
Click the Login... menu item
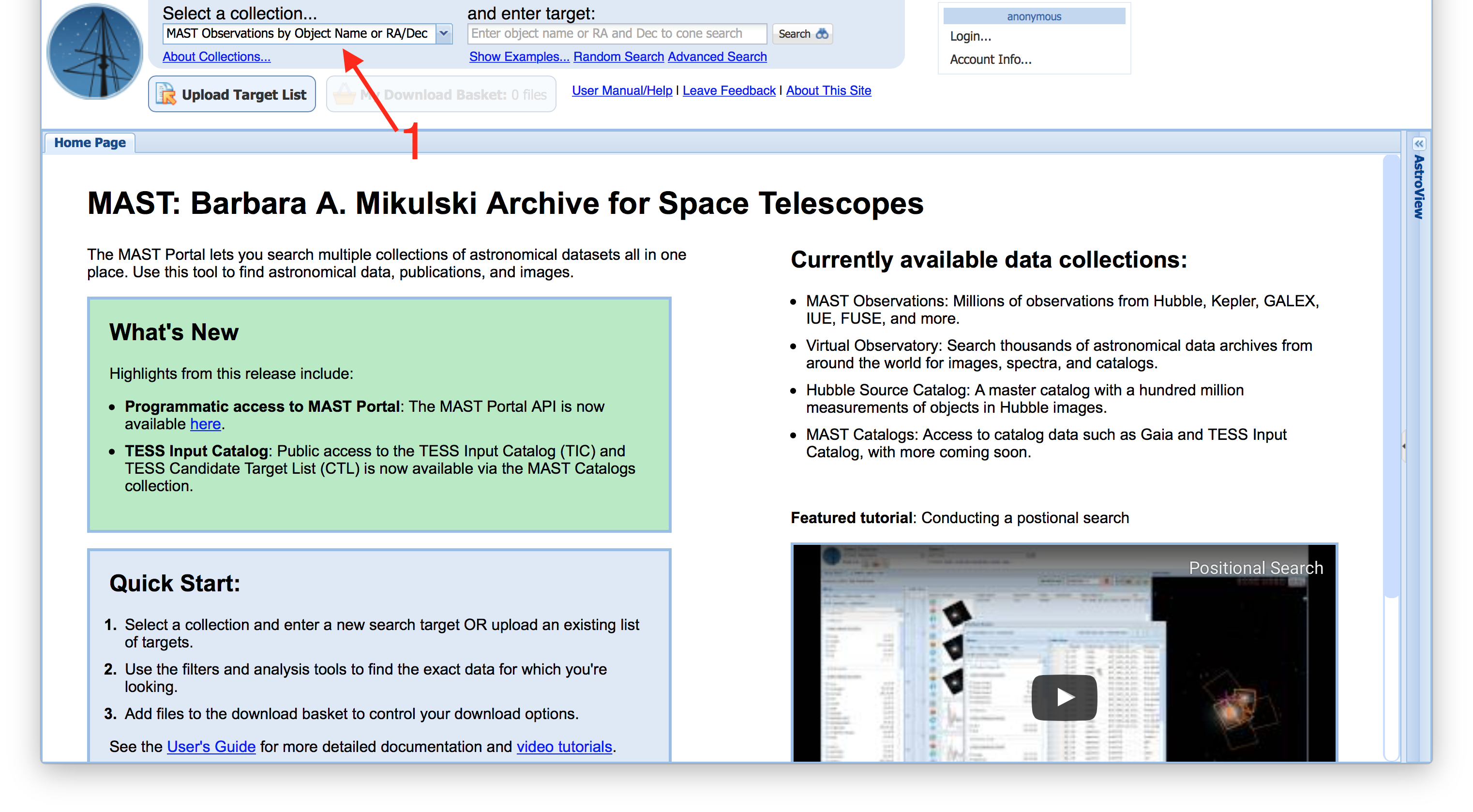coord(970,36)
